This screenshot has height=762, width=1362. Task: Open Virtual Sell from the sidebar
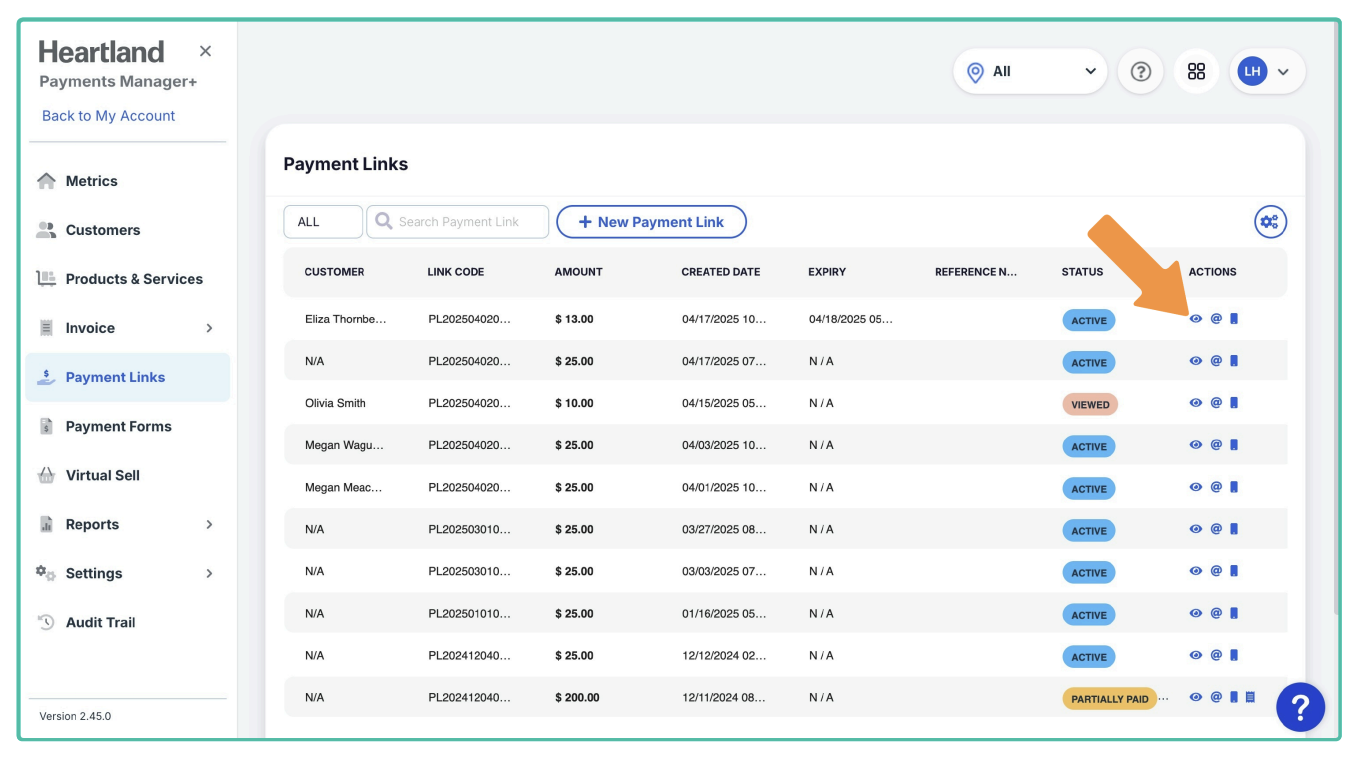pyautogui.click(x=102, y=475)
